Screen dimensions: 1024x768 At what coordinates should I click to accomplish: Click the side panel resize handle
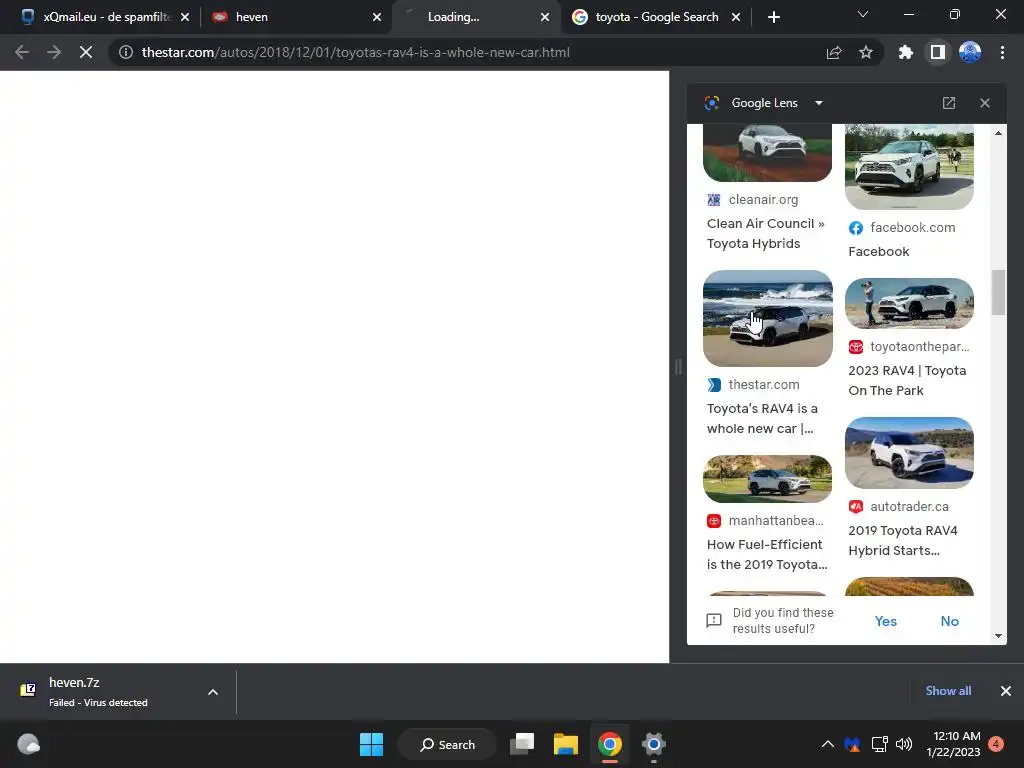(x=678, y=366)
